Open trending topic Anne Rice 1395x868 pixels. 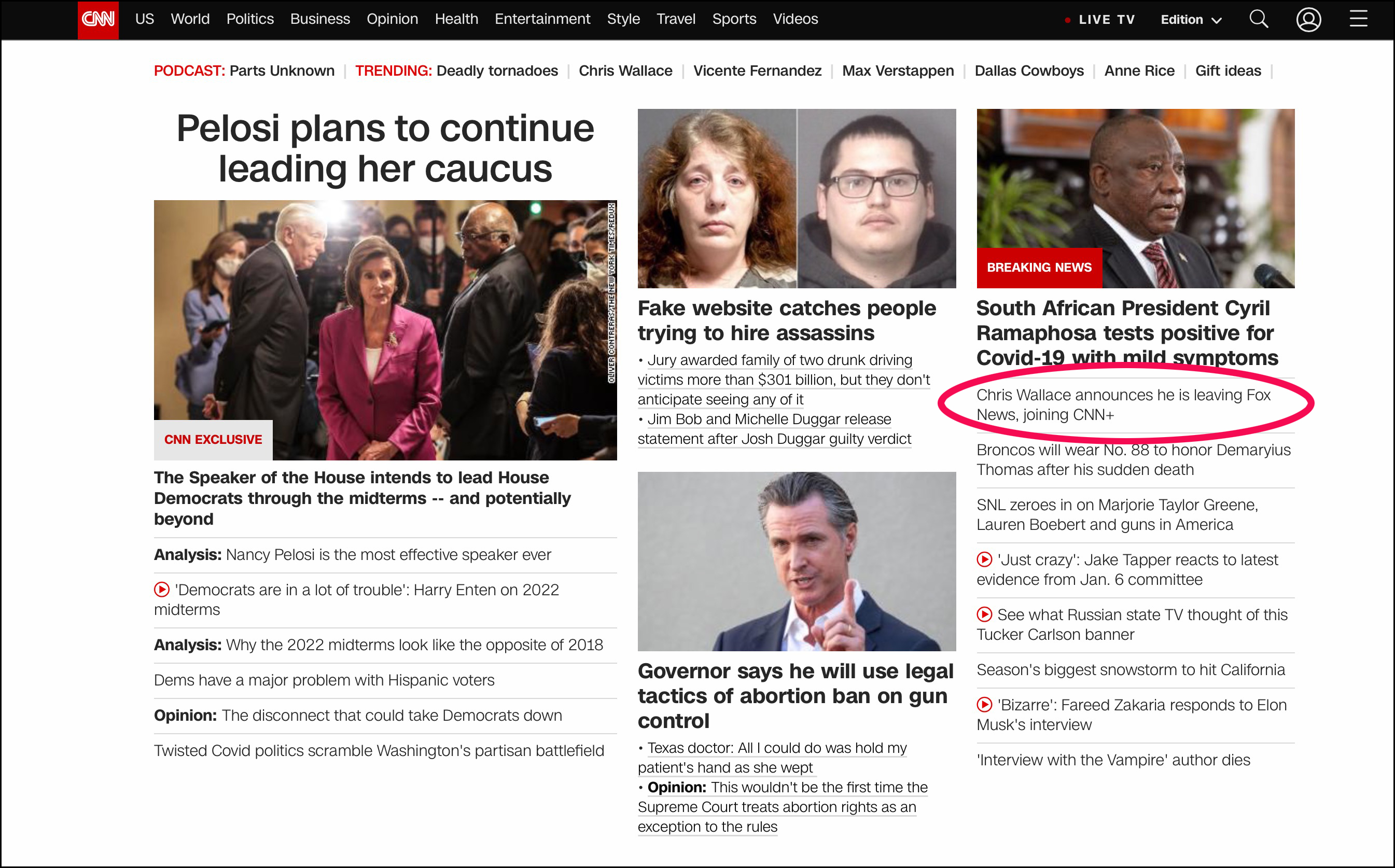(1139, 71)
